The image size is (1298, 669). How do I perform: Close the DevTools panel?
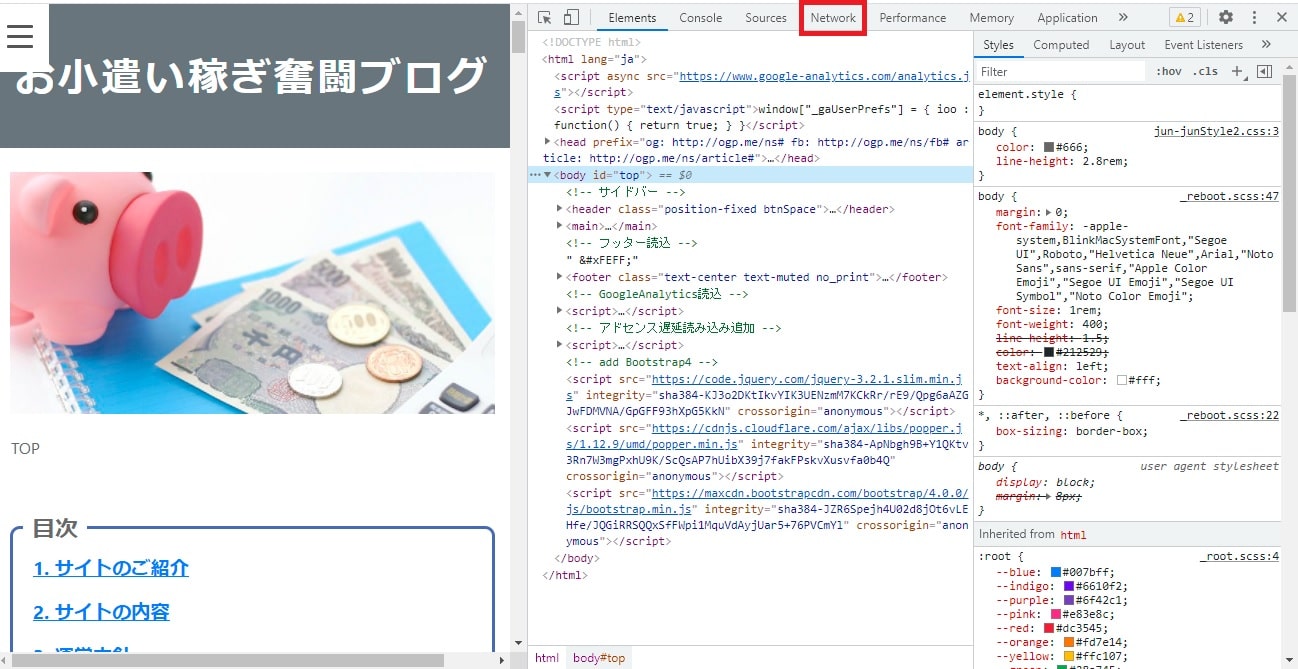[1282, 17]
